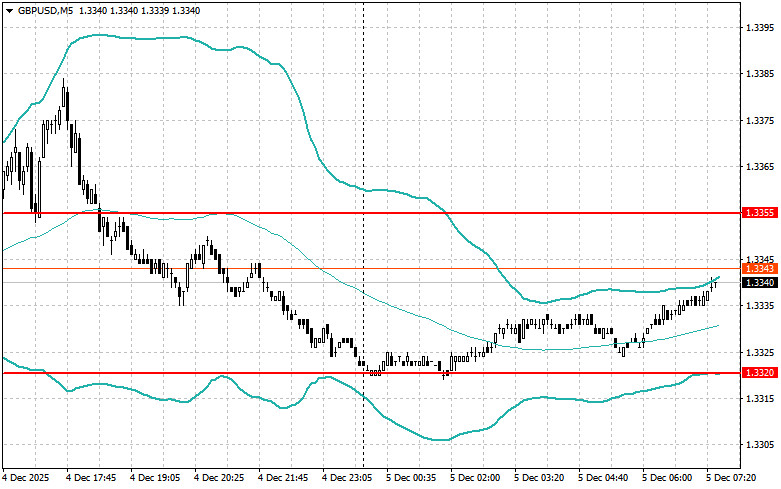The height and width of the screenshot is (489, 781).
Task: Click the OHLC values 1.3340 1.3340 1.3339 1.3340
Action: [x=139, y=10]
